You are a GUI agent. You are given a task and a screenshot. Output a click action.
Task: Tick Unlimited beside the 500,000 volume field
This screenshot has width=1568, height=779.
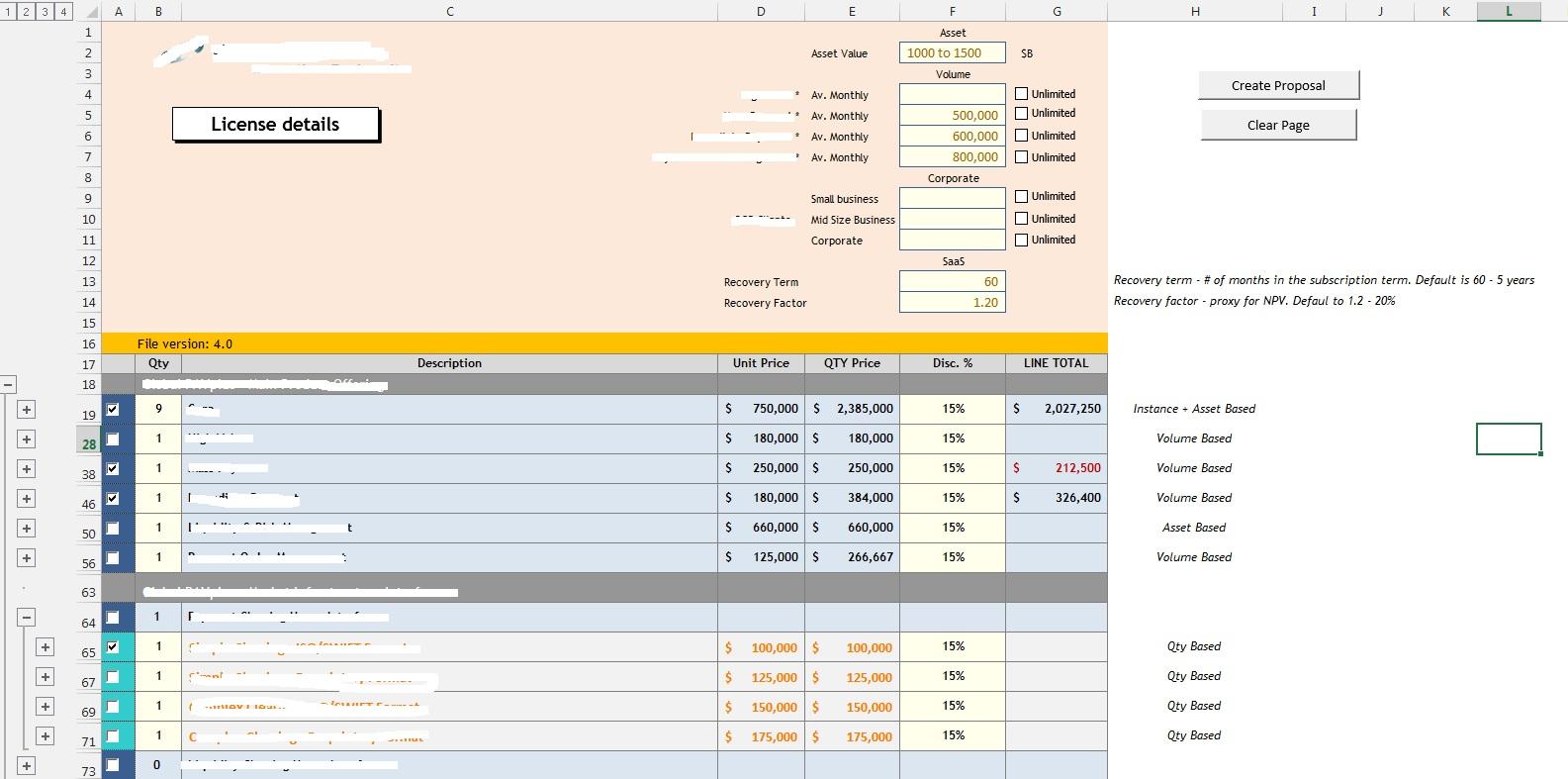pos(1022,114)
